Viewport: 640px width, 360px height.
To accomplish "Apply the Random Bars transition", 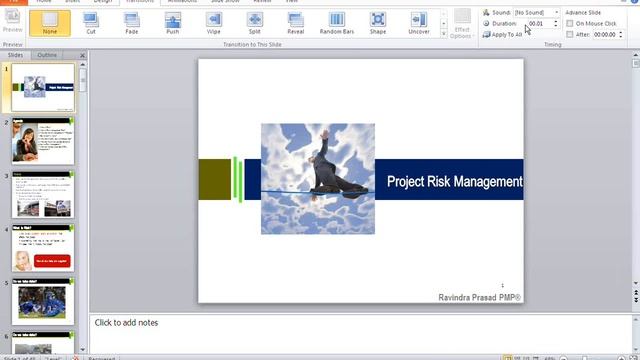I will point(337,23).
